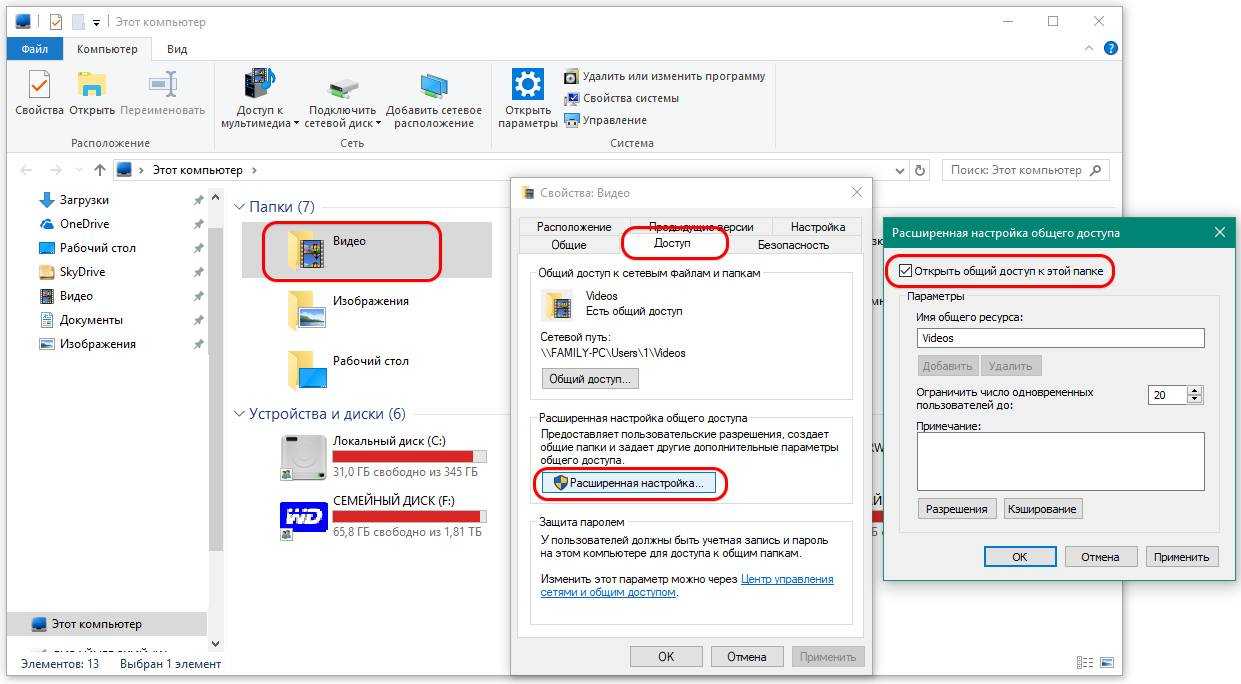Click the up arrow navigation button
Viewport: 1241px width, 684px height.
(100, 171)
